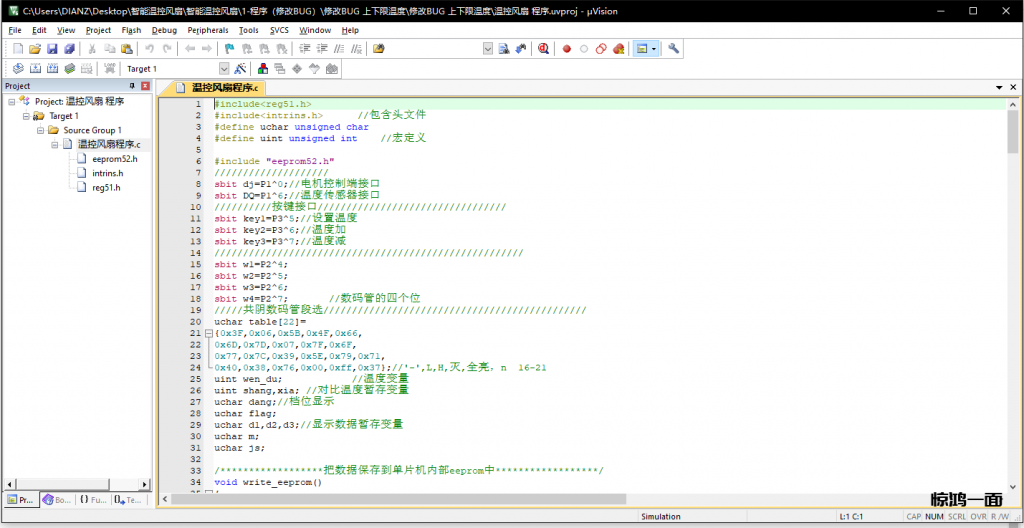Open the Target 1 dropdown list
Viewport: 1024px width, 528px height.
pos(224,68)
